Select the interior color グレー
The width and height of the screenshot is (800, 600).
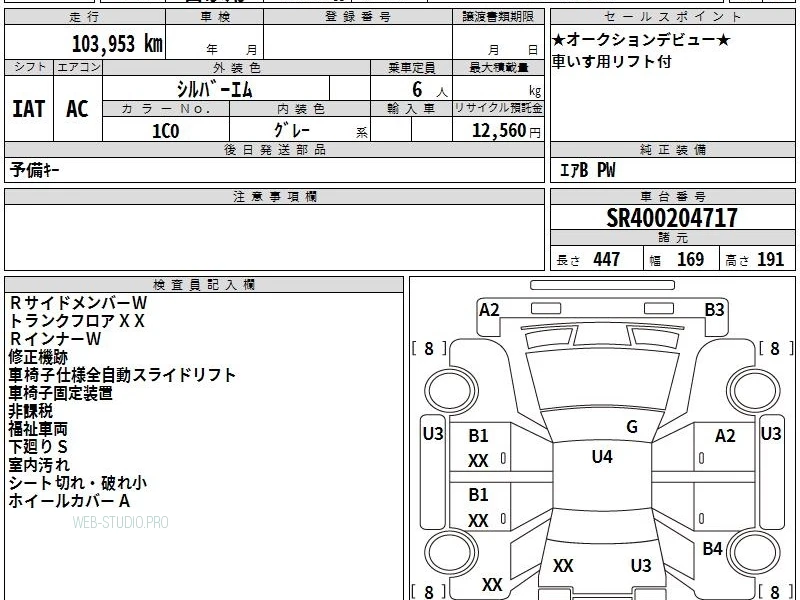[291, 130]
